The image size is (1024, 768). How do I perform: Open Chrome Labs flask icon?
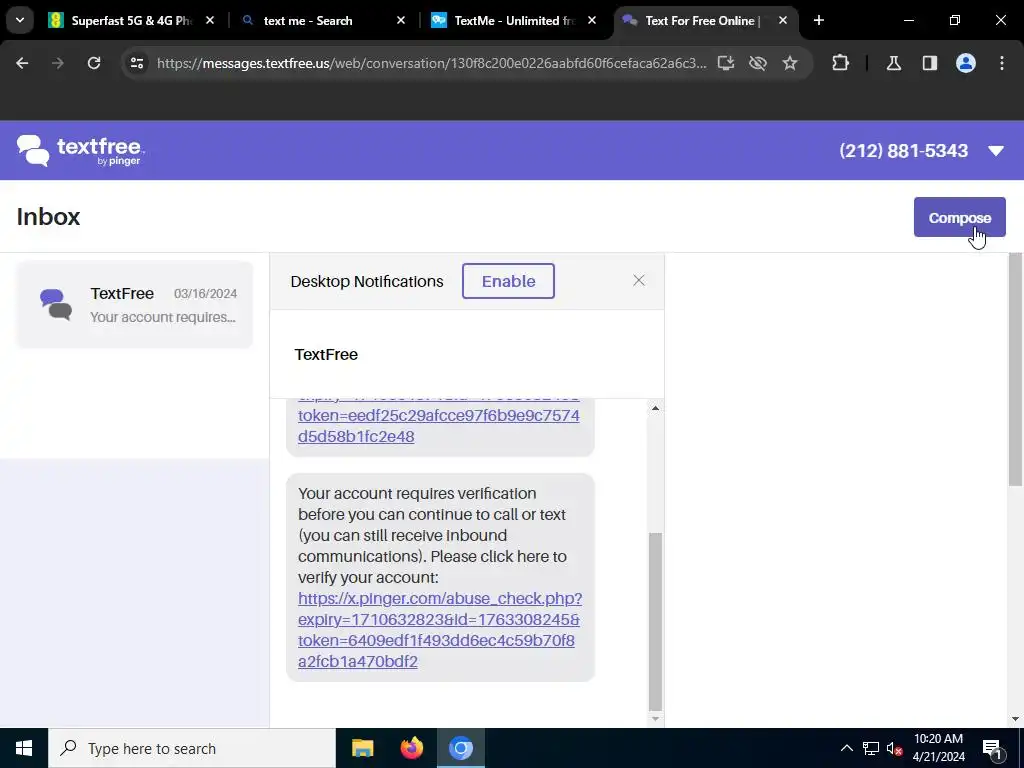pyautogui.click(x=893, y=63)
